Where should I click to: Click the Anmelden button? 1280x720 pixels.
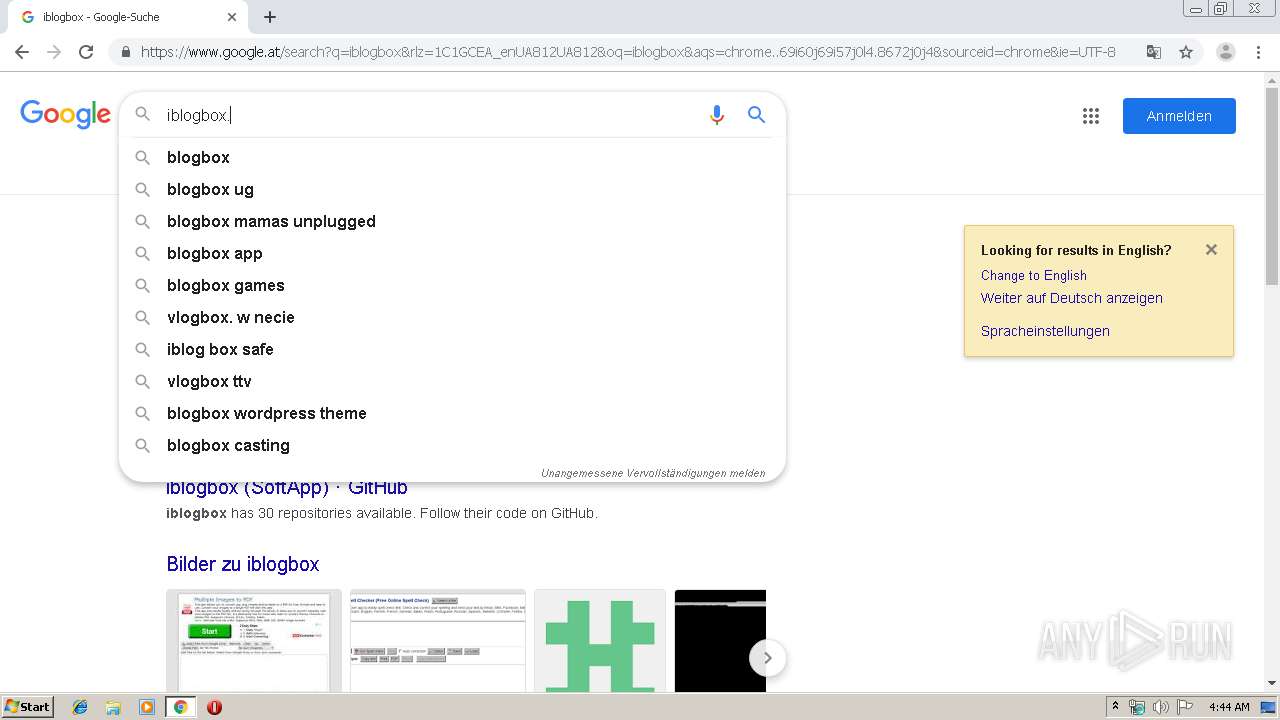pos(1179,116)
